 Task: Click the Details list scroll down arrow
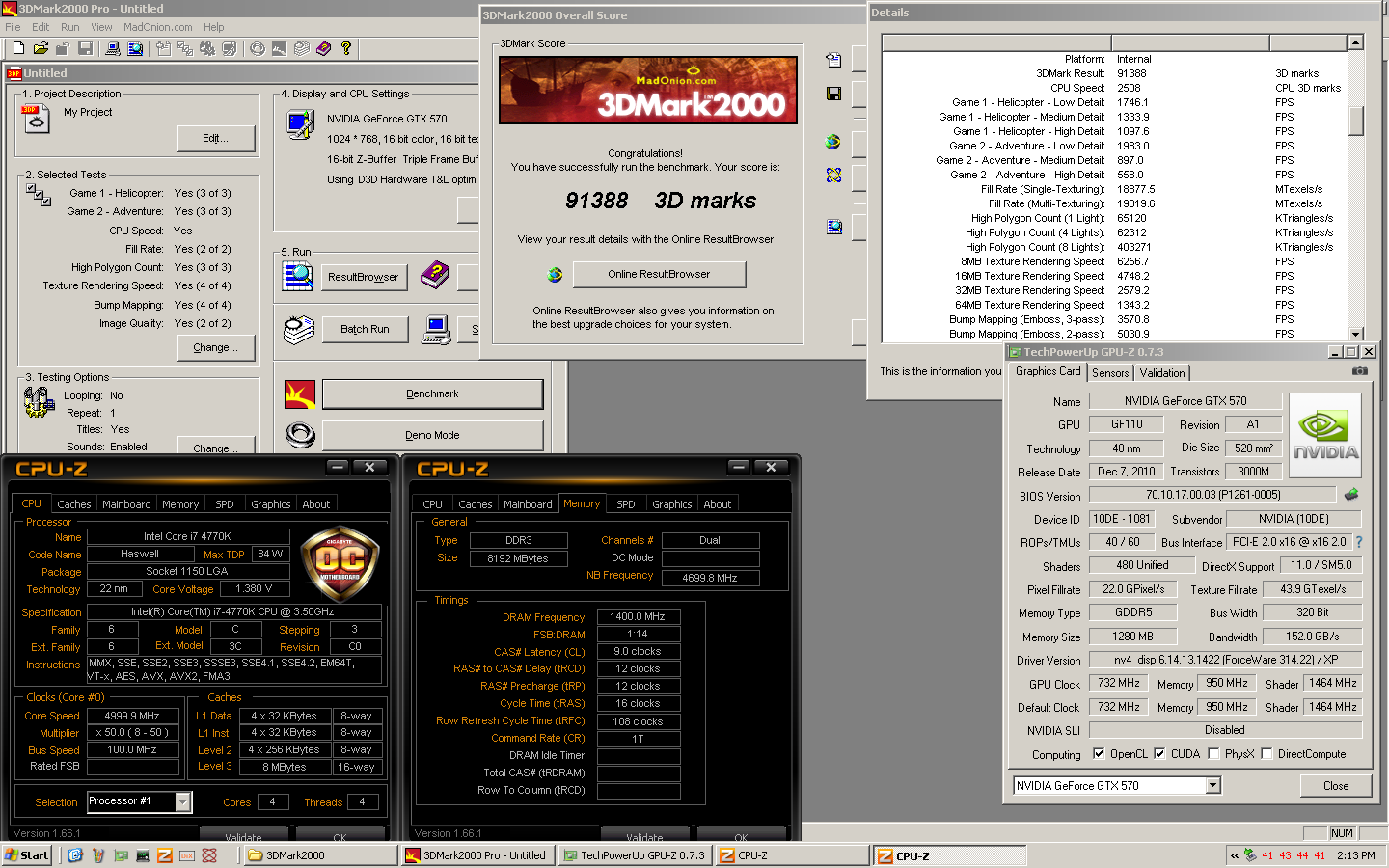click(1356, 334)
